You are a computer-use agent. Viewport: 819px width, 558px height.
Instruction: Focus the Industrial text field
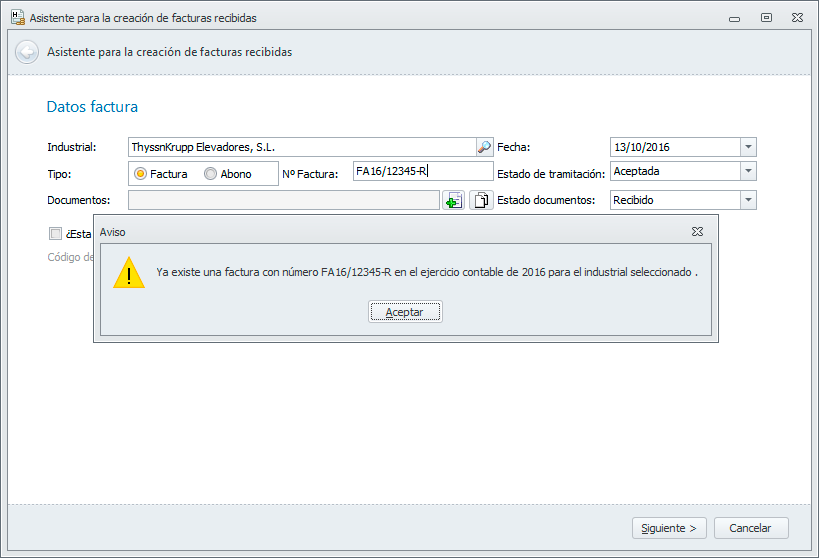[x=302, y=147]
